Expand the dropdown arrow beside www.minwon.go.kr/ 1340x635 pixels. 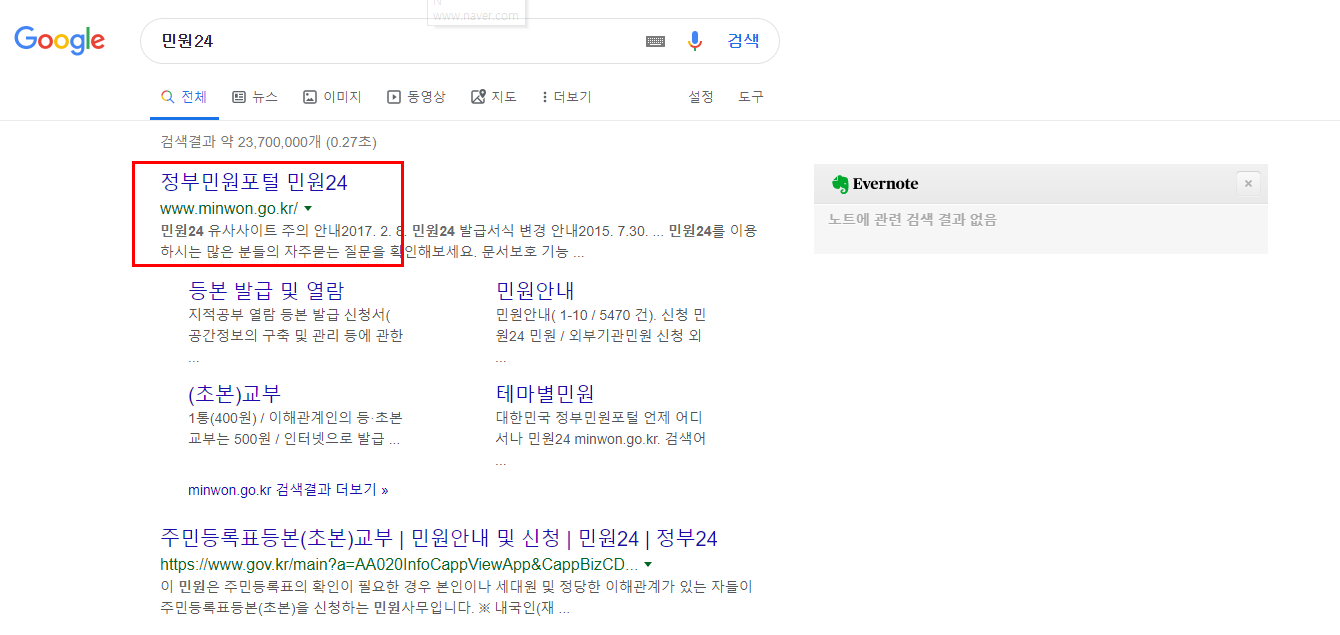tap(308, 209)
